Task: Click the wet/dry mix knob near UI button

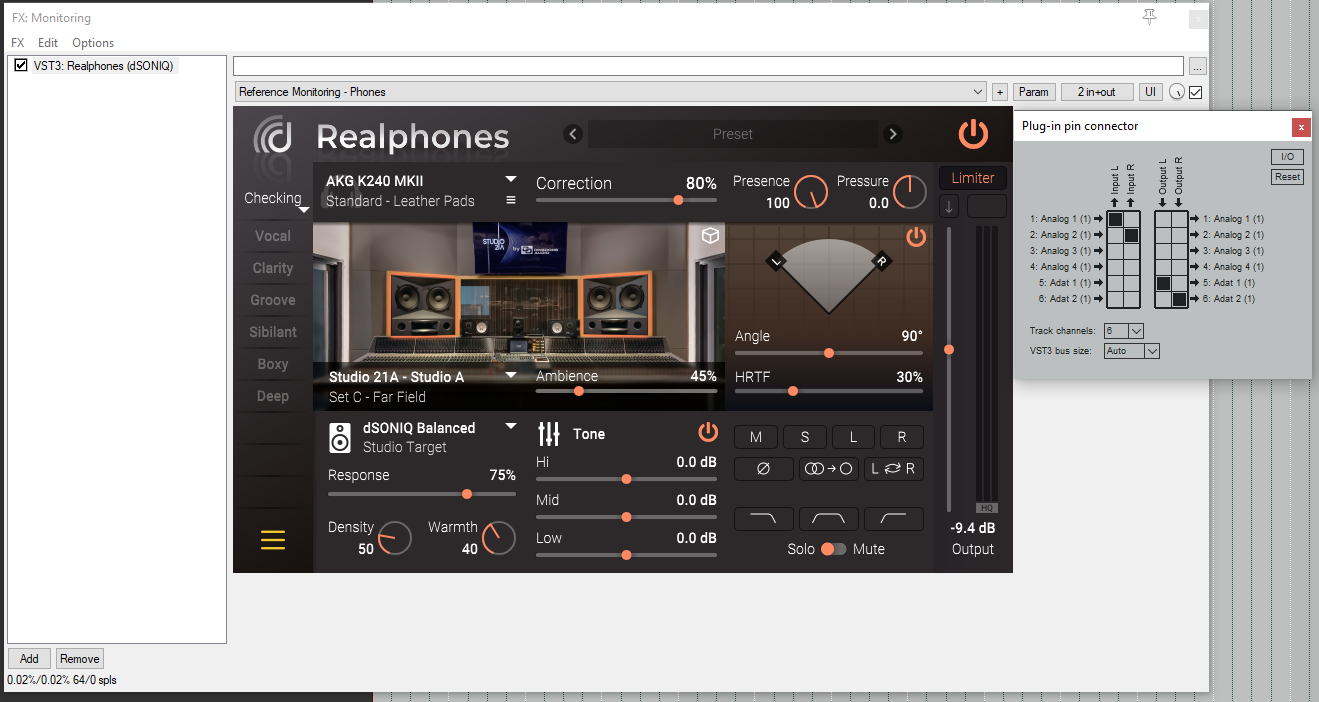Action: (x=1176, y=92)
